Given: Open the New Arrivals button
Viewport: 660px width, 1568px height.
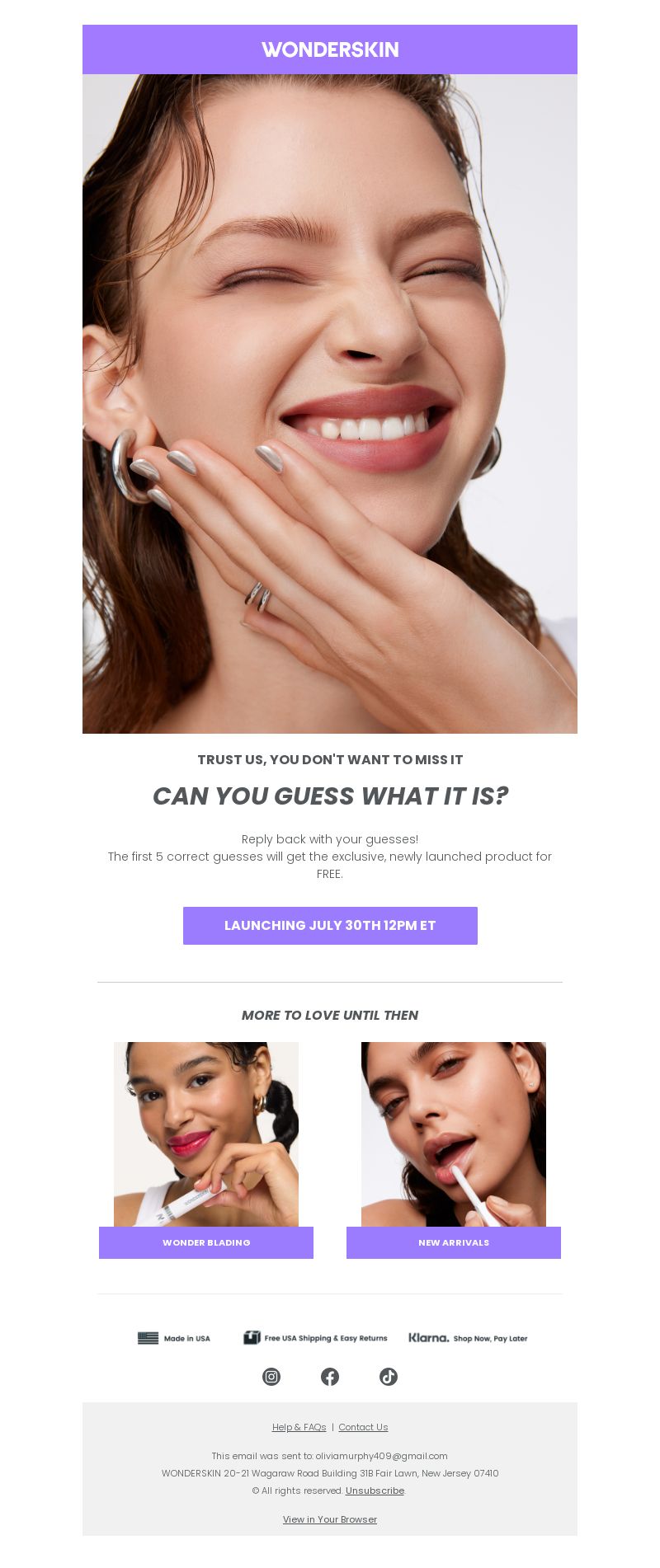Looking at the screenshot, I should pyautogui.click(x=454, y=1242).
